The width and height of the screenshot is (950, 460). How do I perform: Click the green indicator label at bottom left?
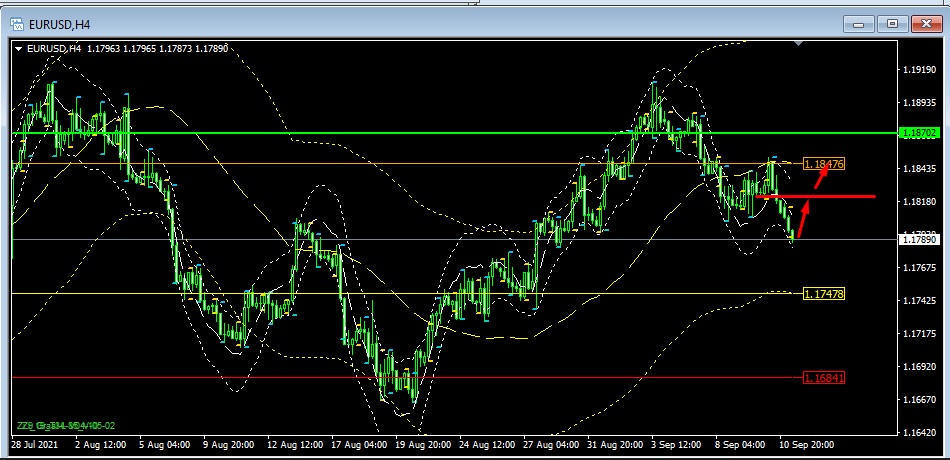tap(58, 425)
